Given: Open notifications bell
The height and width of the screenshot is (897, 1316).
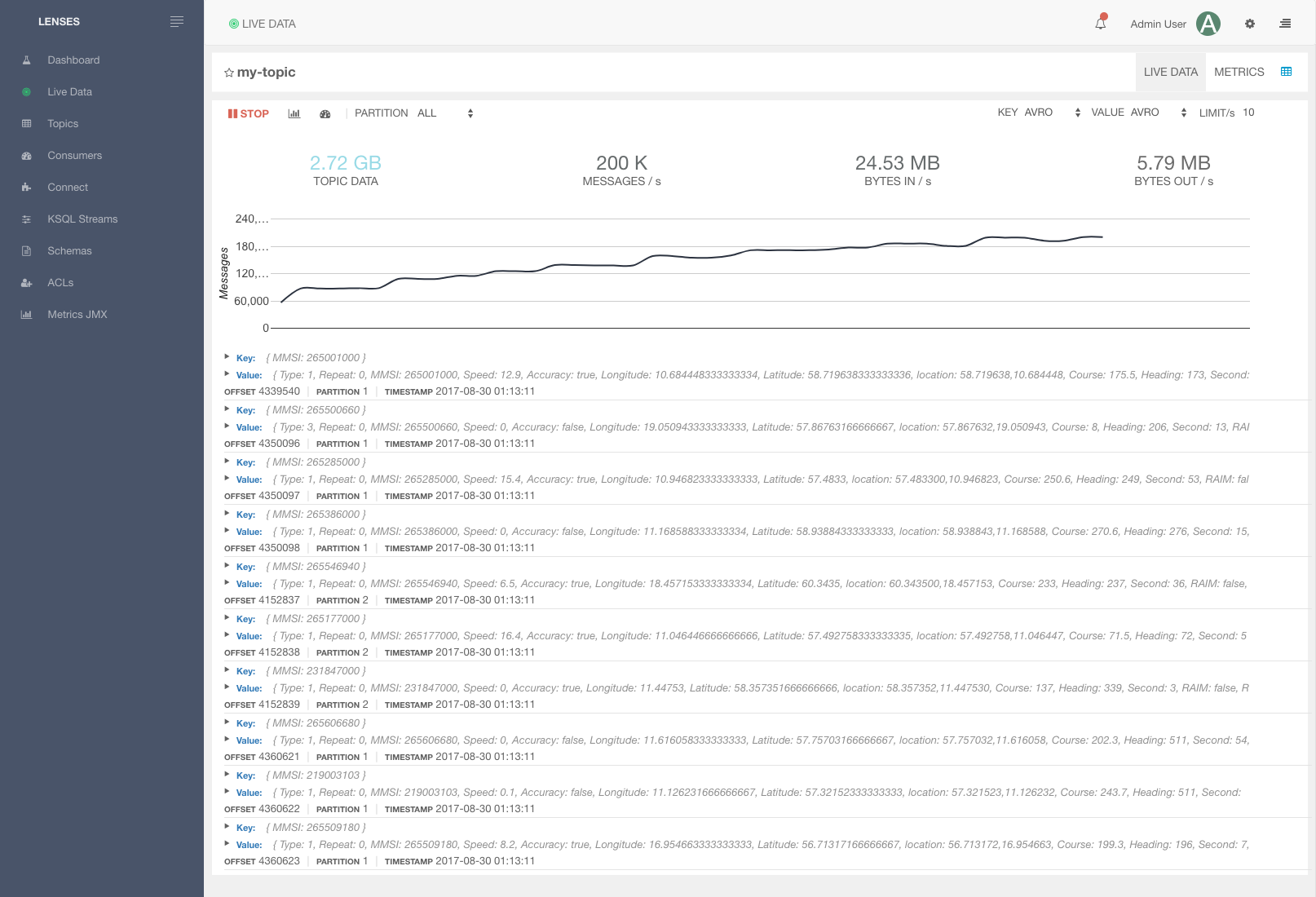Looking at the screenshot, I should pos(1101,23).
